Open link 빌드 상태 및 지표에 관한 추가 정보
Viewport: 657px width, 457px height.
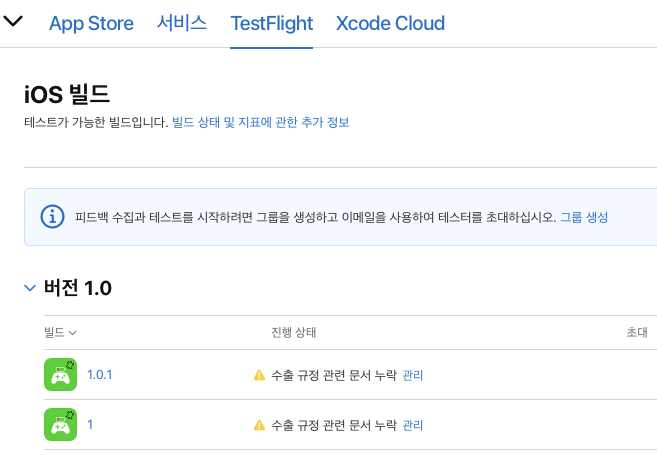click(261, 122)
